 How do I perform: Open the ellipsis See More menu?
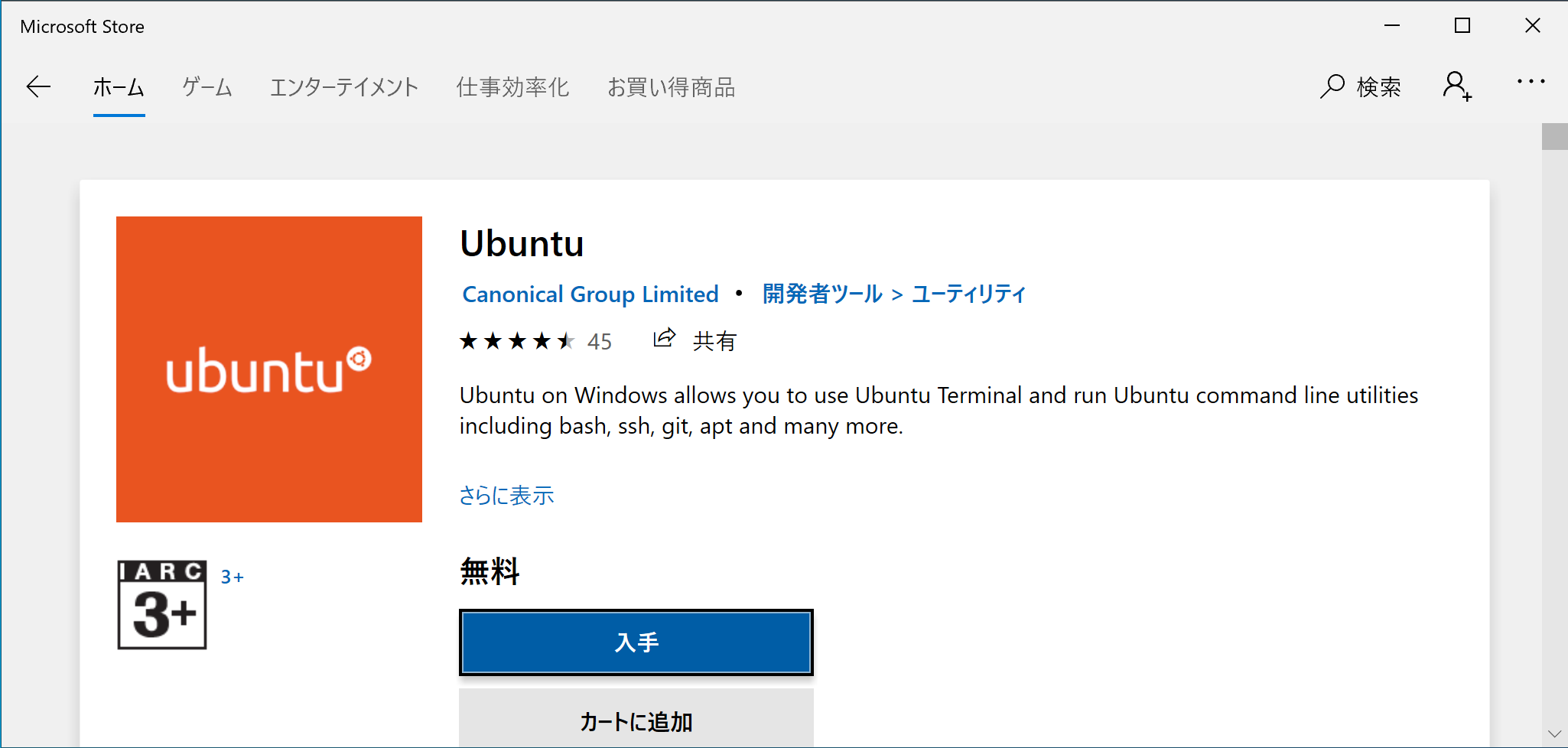click(1531, 83)
